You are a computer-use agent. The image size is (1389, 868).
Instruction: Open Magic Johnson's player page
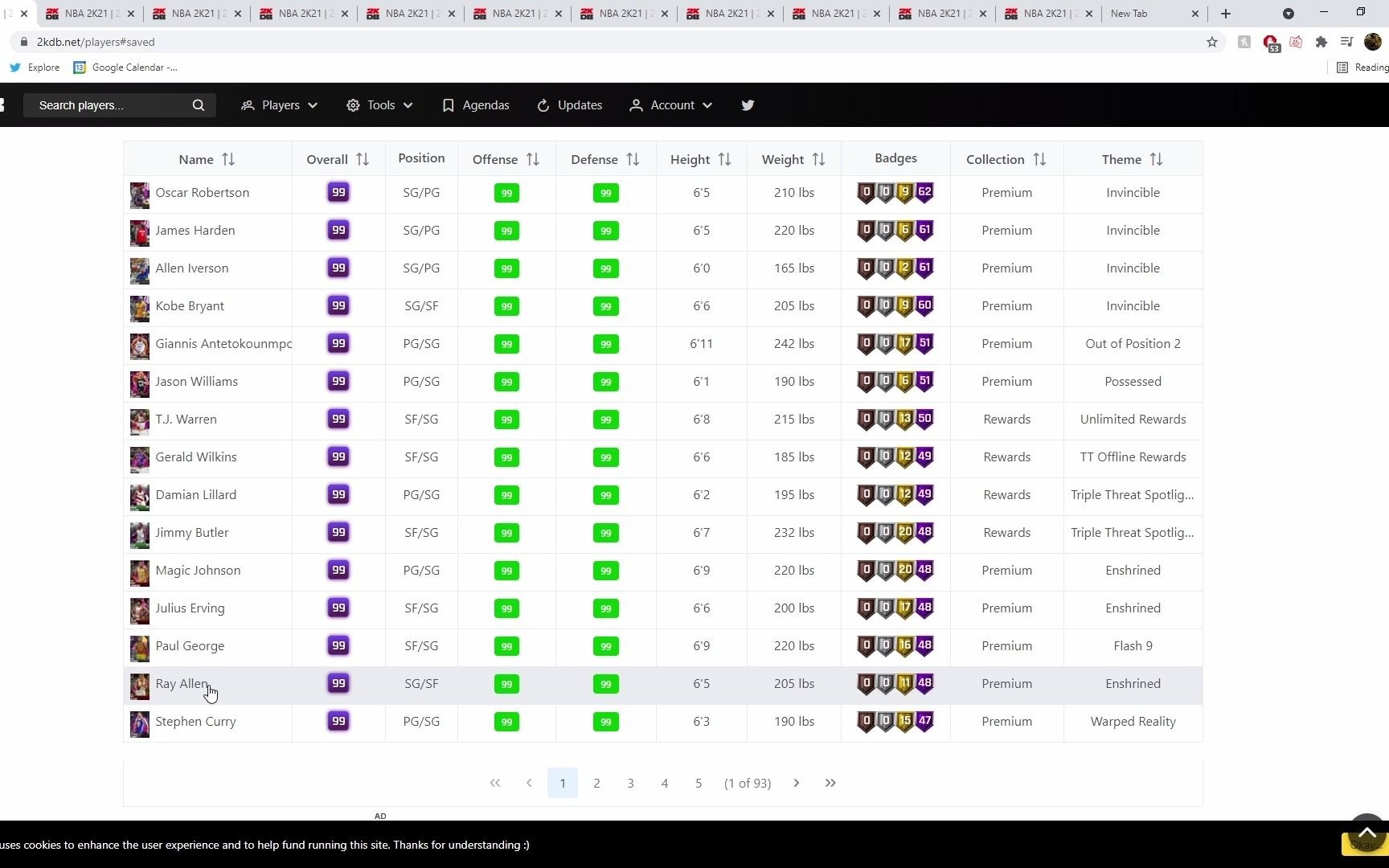[198, 571]
